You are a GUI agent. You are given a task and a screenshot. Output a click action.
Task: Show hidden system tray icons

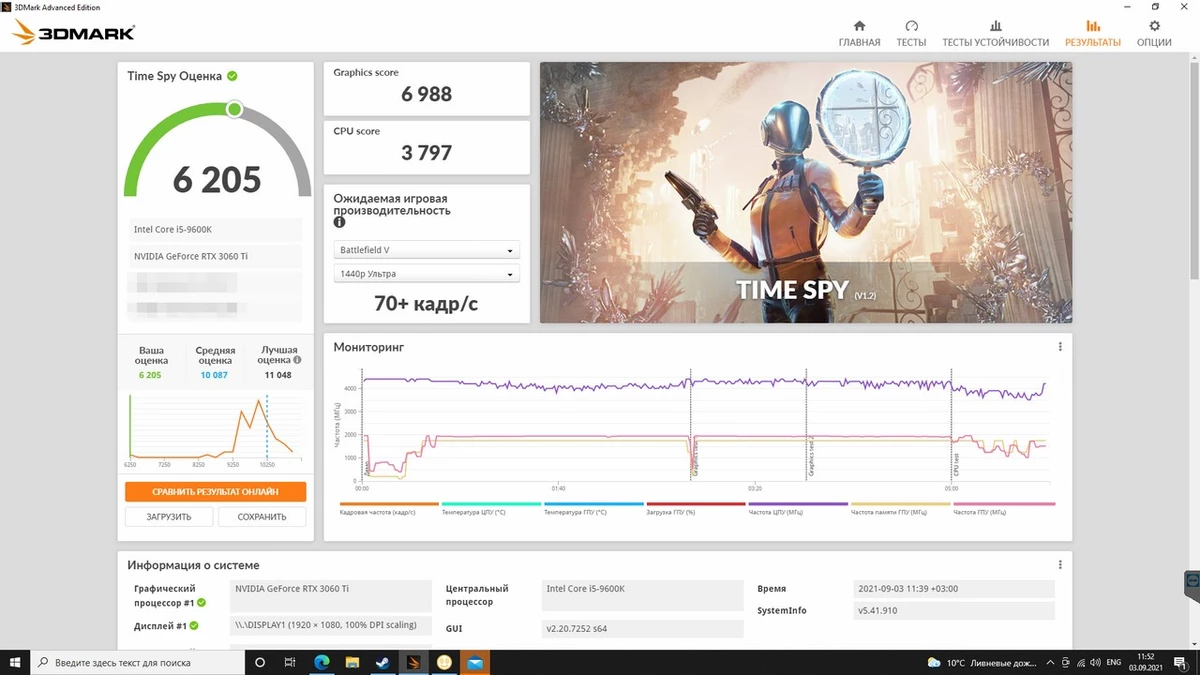click(x=1052, y=662)
